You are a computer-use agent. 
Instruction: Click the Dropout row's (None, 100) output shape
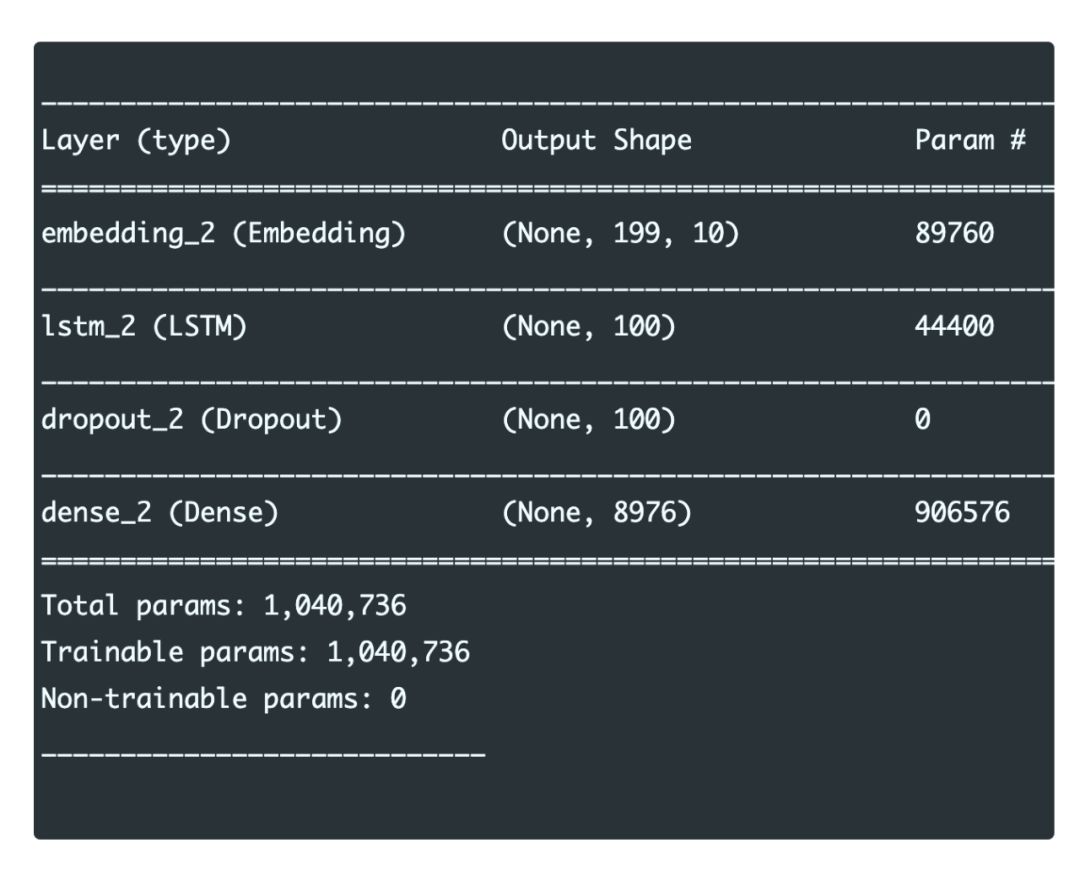(x=588, y=420)
